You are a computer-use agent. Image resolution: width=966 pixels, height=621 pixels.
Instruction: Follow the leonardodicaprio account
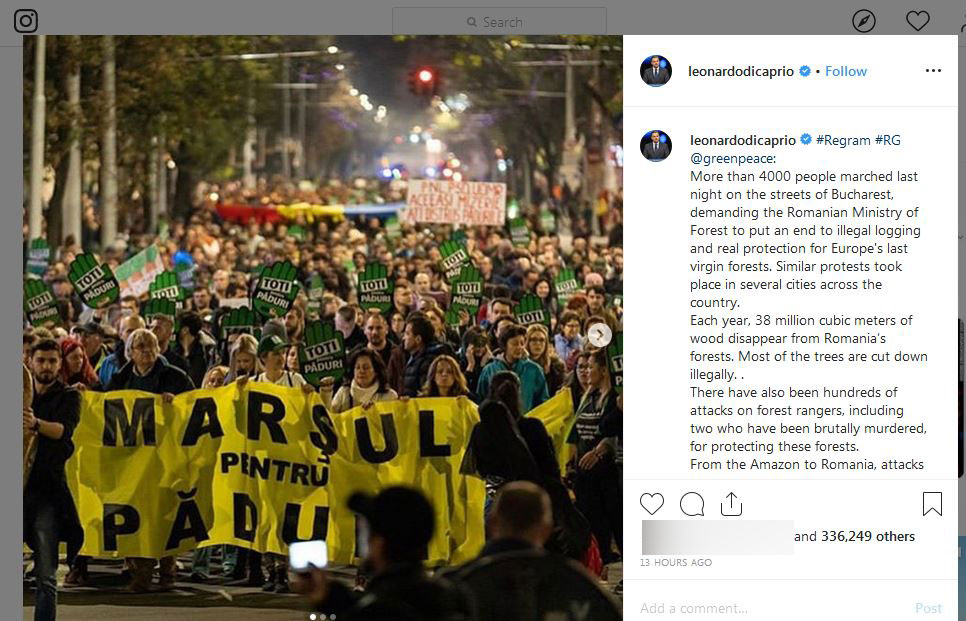coord(846,71)
